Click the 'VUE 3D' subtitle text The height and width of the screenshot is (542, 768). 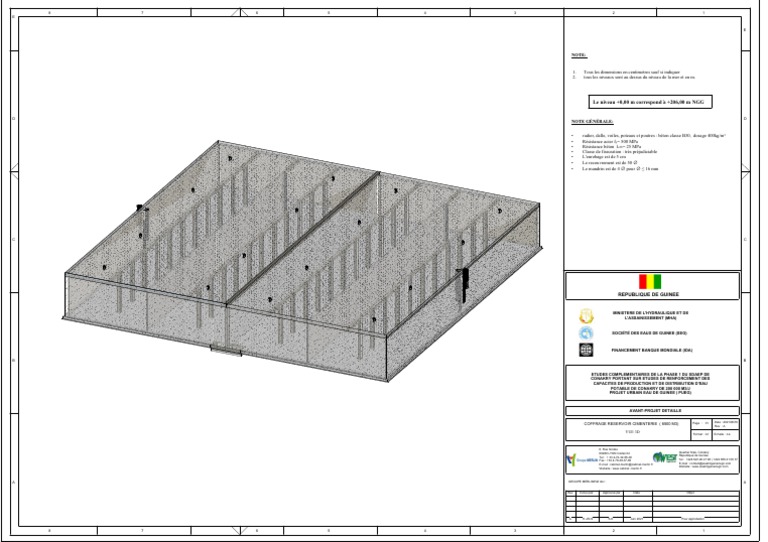[x=633, y=432]
